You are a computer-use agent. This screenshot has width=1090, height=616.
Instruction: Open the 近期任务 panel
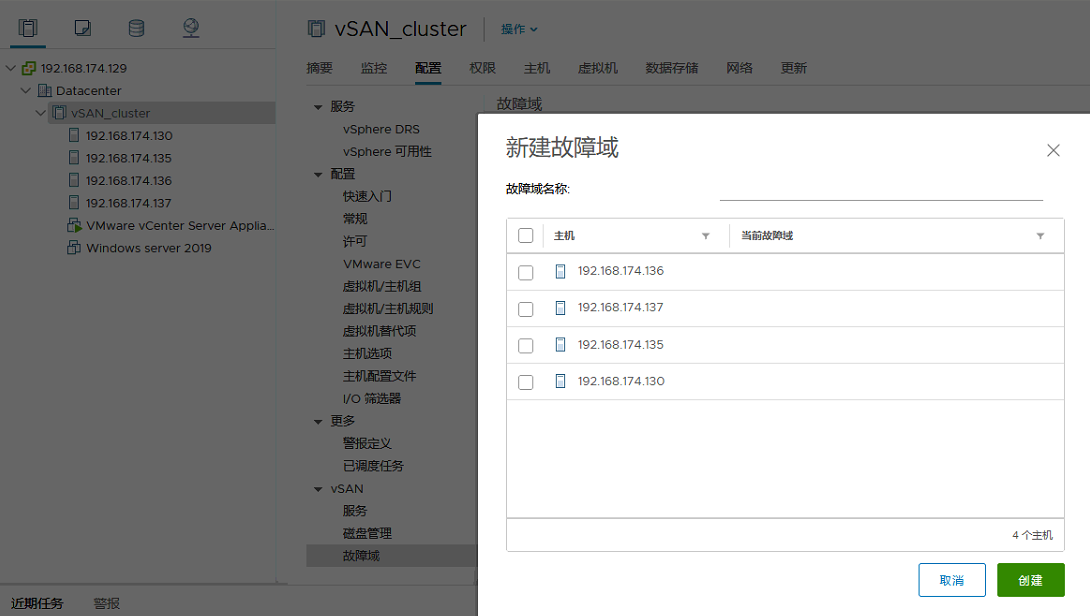37,603
